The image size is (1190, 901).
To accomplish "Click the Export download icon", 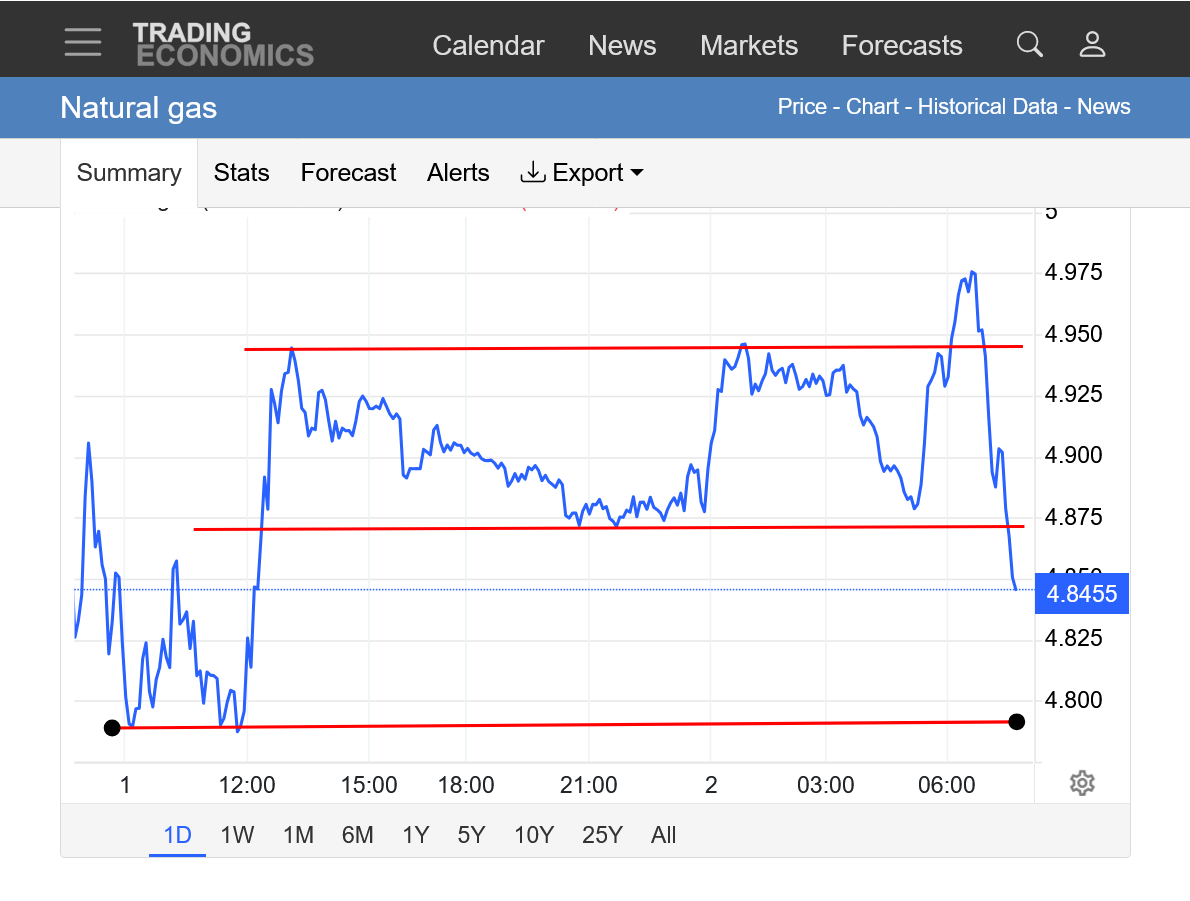I will coord(533,173).
